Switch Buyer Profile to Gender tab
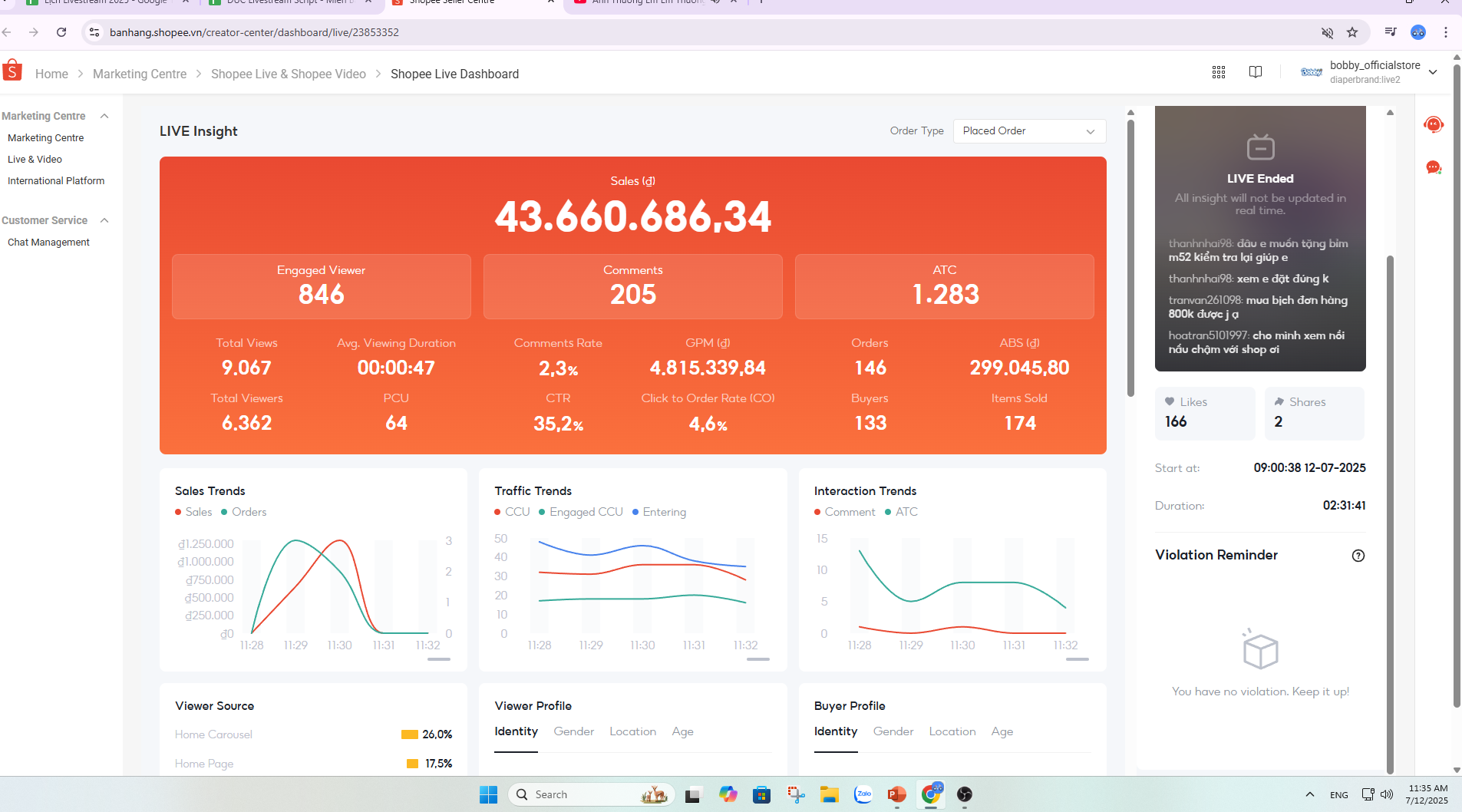The width and height of the screenshot is (1462, 812). coord(893,731)
